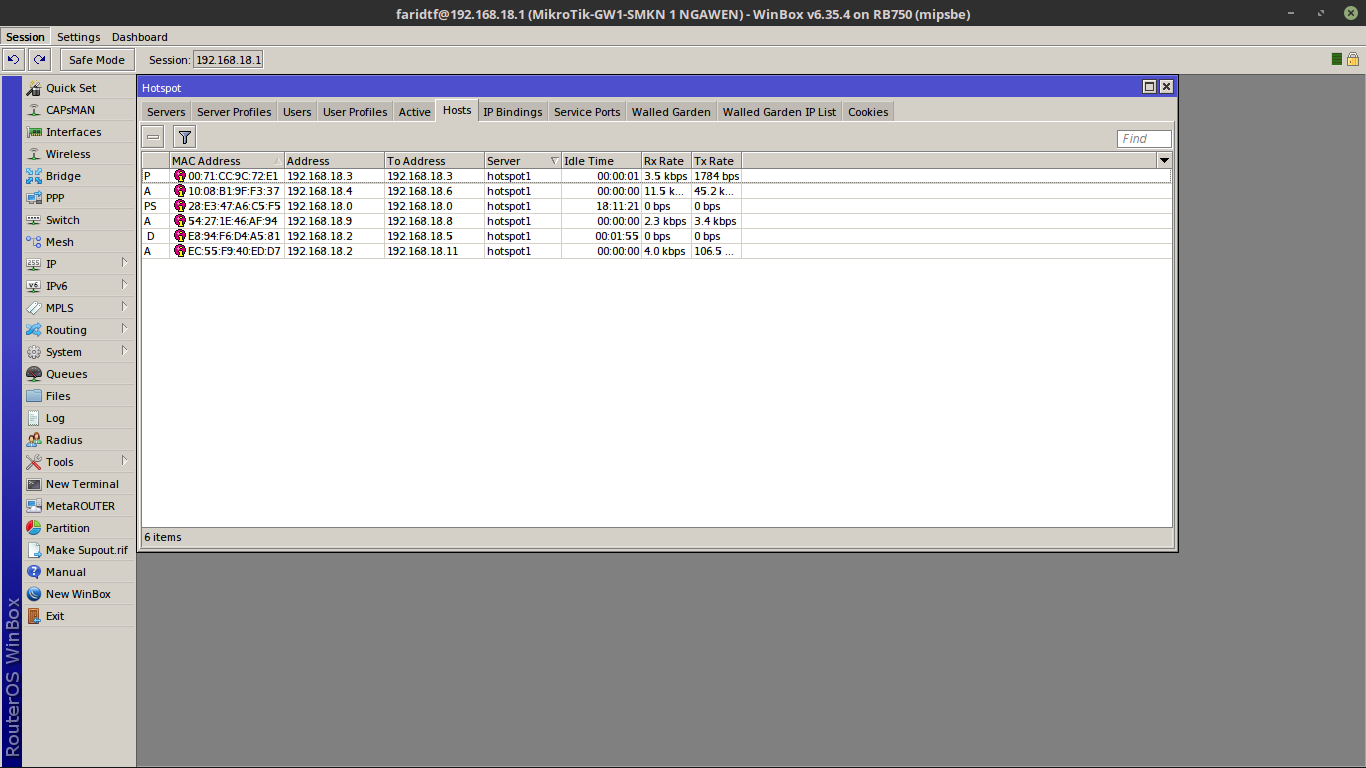Click host icon for 10:08:B1:9F:F3:37
1366x768 pixels.
(180, 191)
